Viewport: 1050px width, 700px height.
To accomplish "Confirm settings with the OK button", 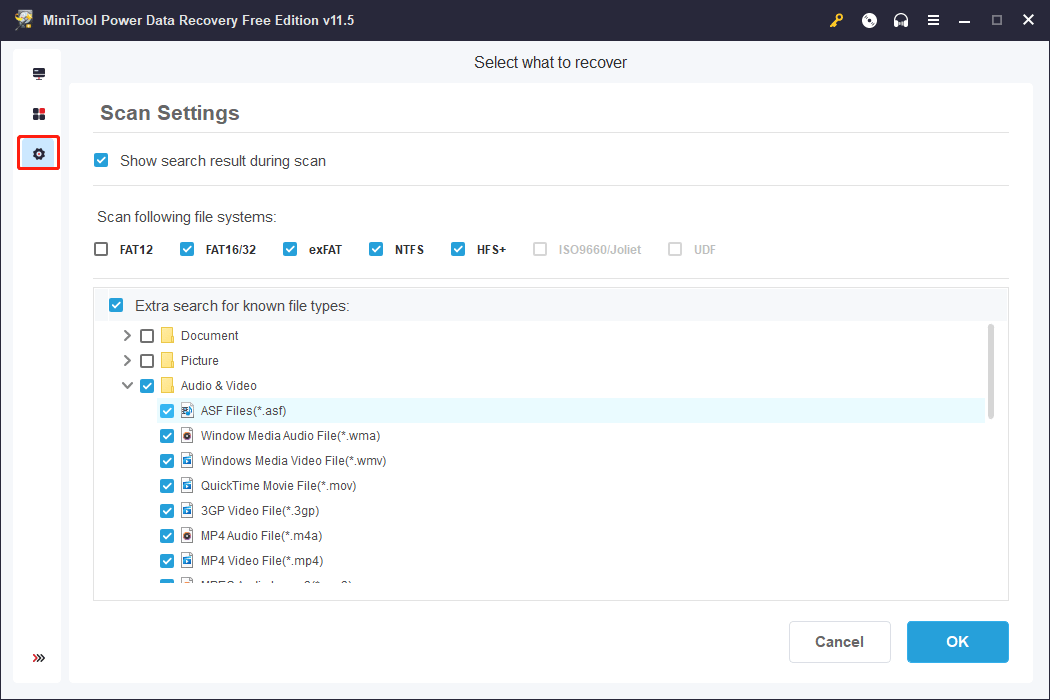I will coord(958,642).
